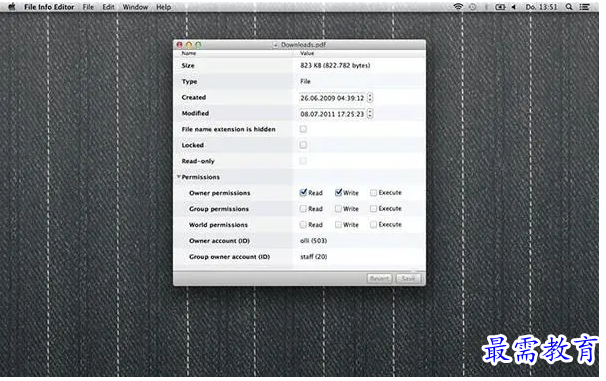Toggle the Locked checkbox
Viewport: 606px width, 381px height.
pos(303,145)
